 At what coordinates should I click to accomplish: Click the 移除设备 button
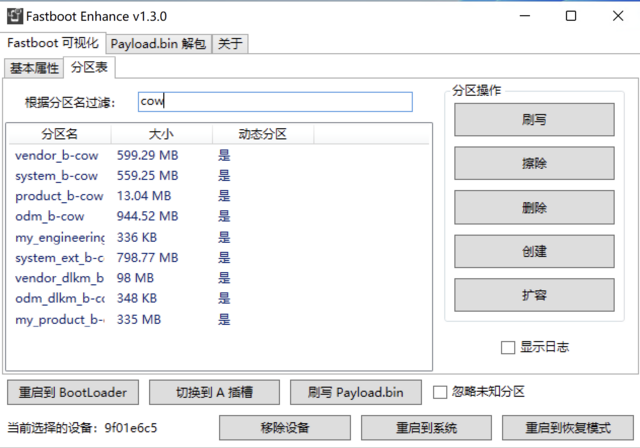pos(285,428)
